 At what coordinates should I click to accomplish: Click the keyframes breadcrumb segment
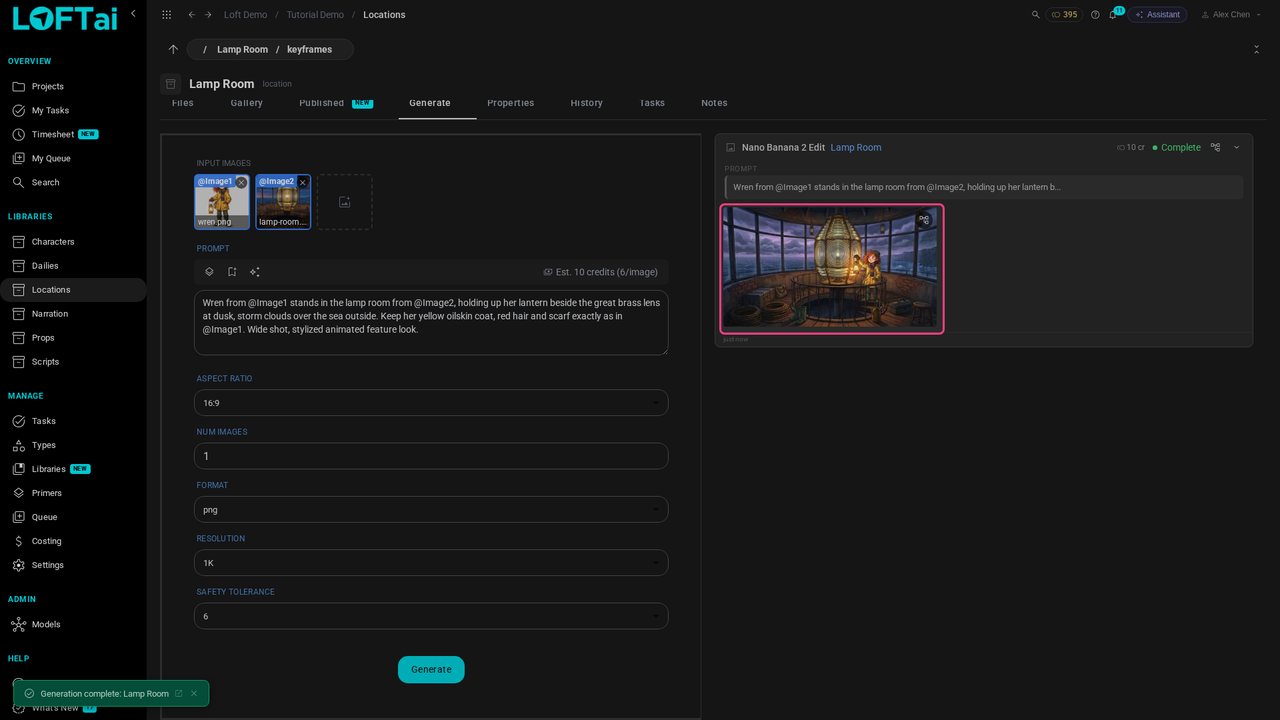(x=309, y=49)
